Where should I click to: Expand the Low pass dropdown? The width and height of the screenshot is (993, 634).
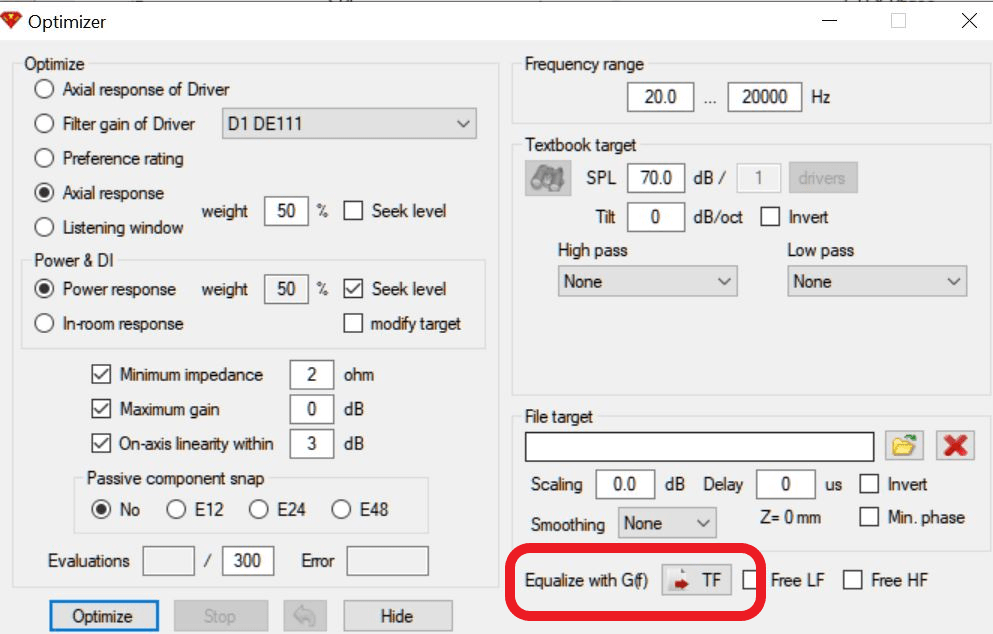[876, 281]
